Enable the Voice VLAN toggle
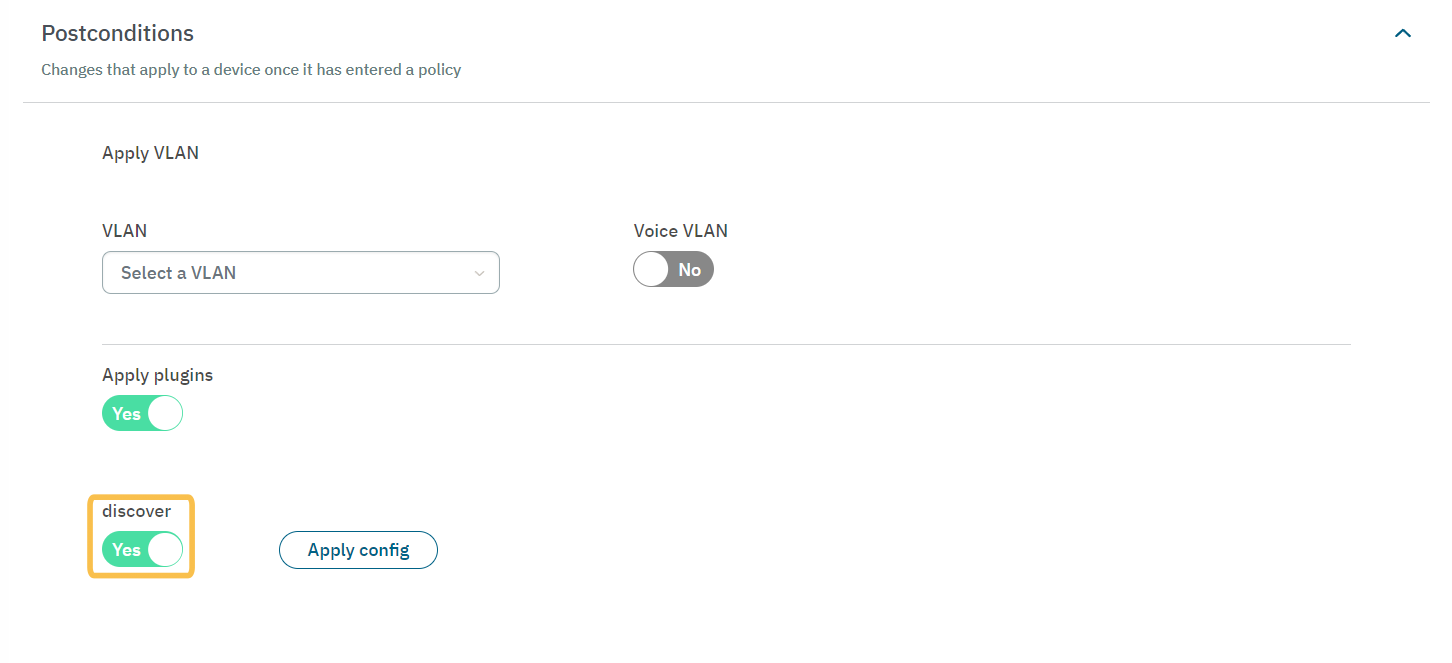This screenshot has height=663, width=1452. click(673, 270)
